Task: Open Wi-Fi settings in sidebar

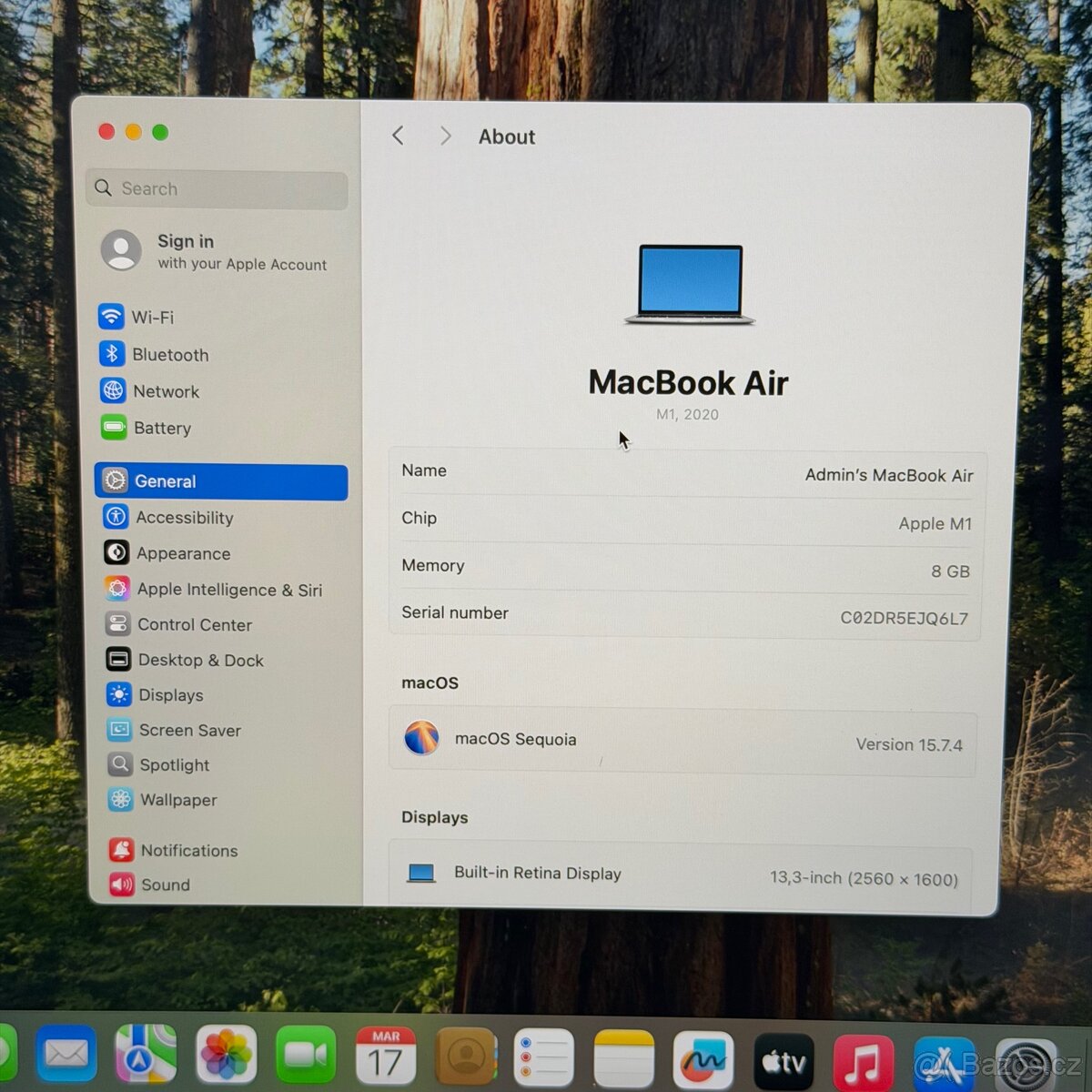Action: coord(136,317)
